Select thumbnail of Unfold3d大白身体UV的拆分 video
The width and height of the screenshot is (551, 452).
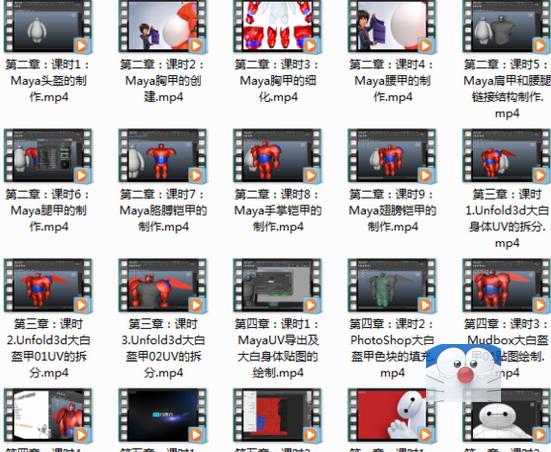506,156
